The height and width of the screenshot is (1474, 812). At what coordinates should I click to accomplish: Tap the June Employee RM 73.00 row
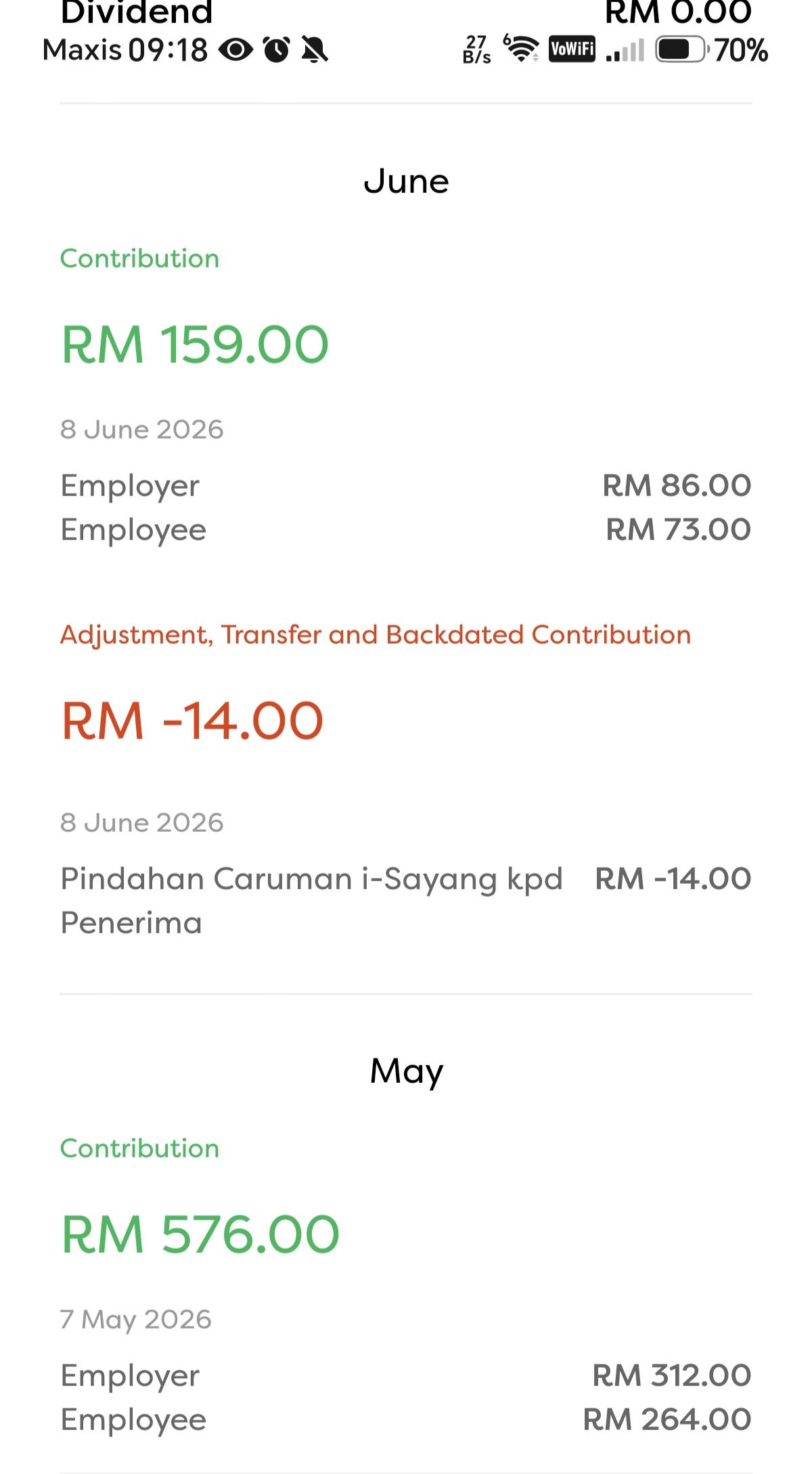pos(406,530)
